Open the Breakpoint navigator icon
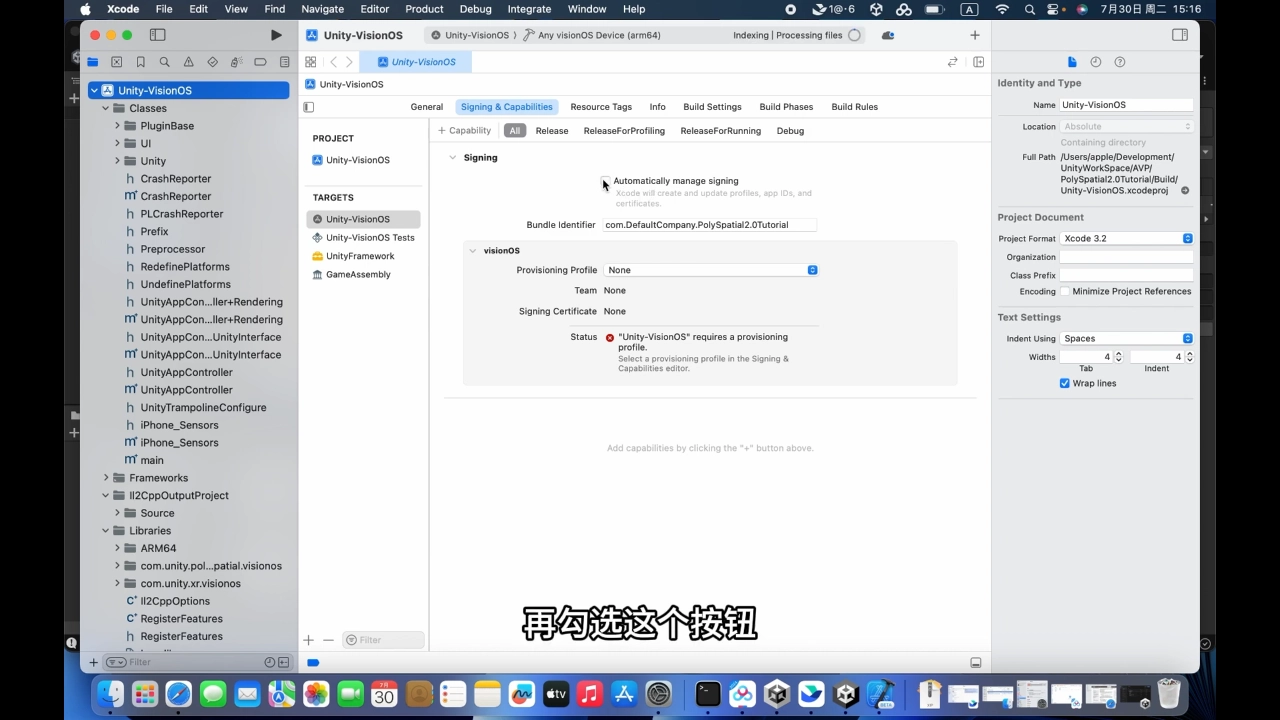Viewport: 1280px width, 720px height. coord(260,62)
